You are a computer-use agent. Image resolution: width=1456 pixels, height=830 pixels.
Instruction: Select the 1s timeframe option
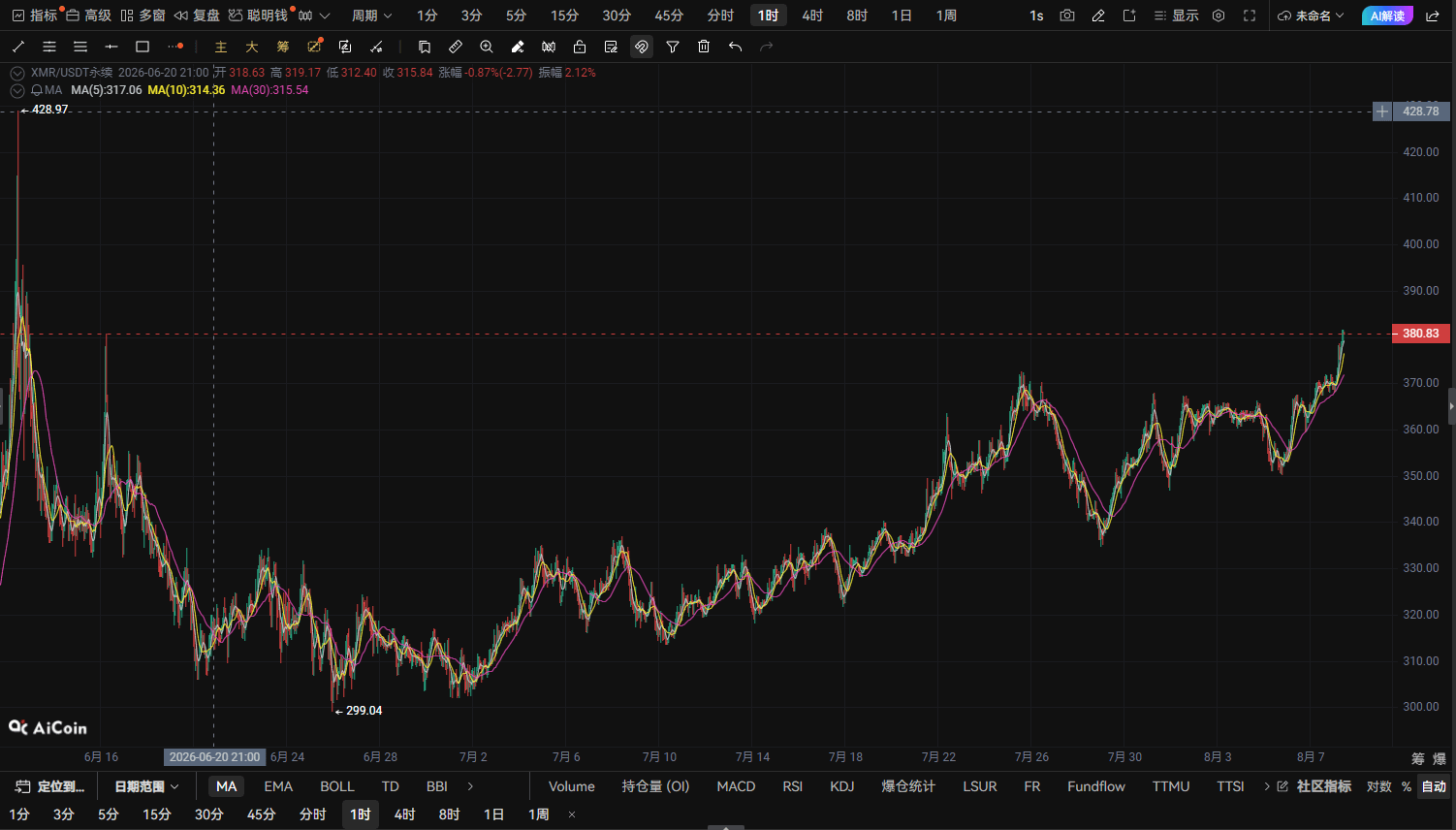click(x=1036, y=16)
